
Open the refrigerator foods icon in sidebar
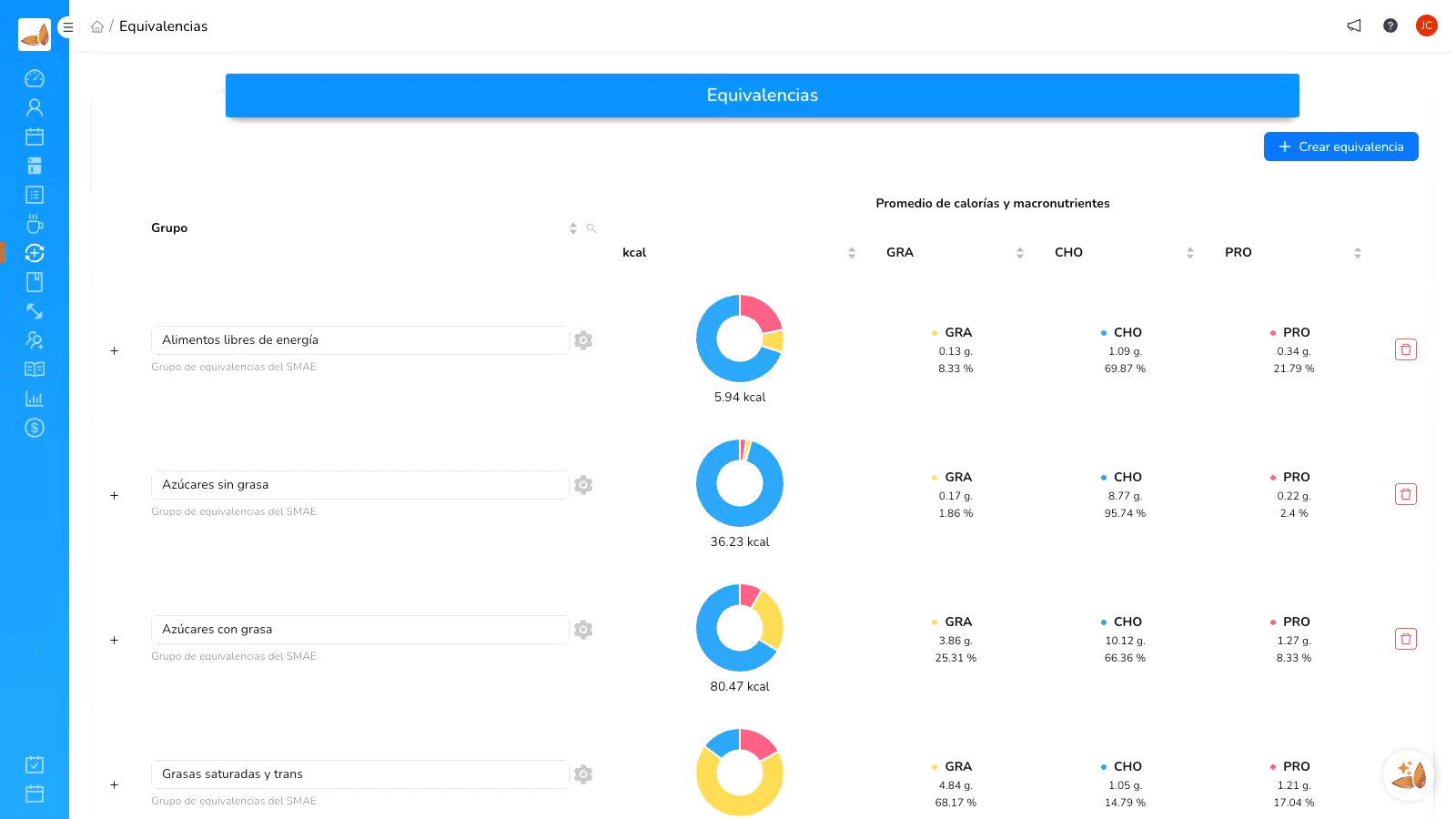tap(35, 166)
